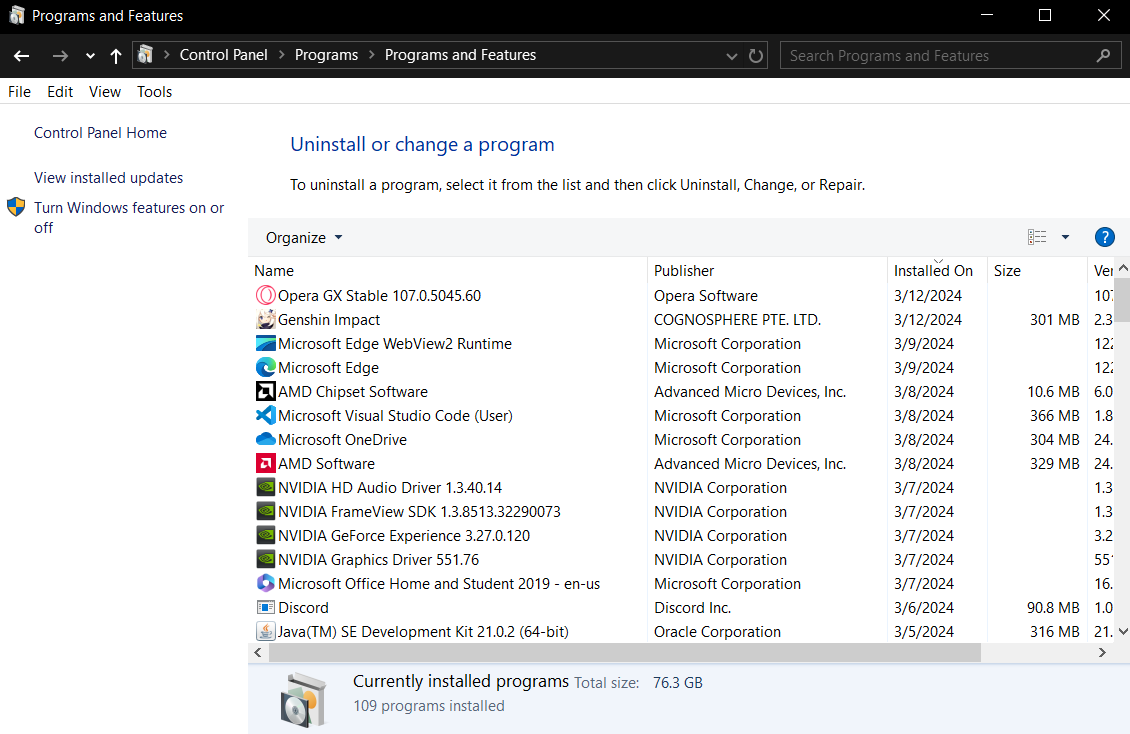This screenshot has height=734, width=1130.
Task: Open help with the blue question mark
Action: point(1104,237)
